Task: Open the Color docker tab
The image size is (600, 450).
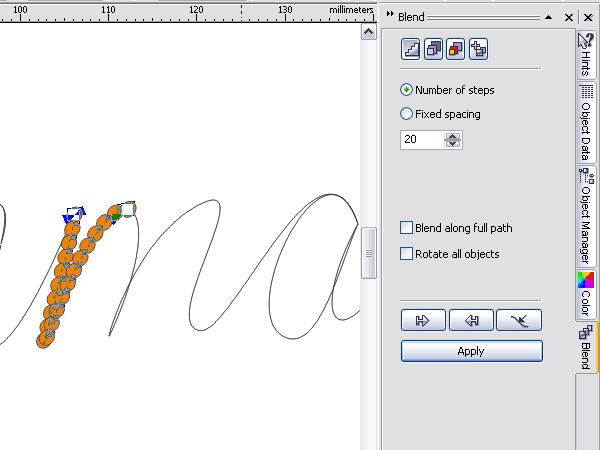Action: (x=586, y=294)
